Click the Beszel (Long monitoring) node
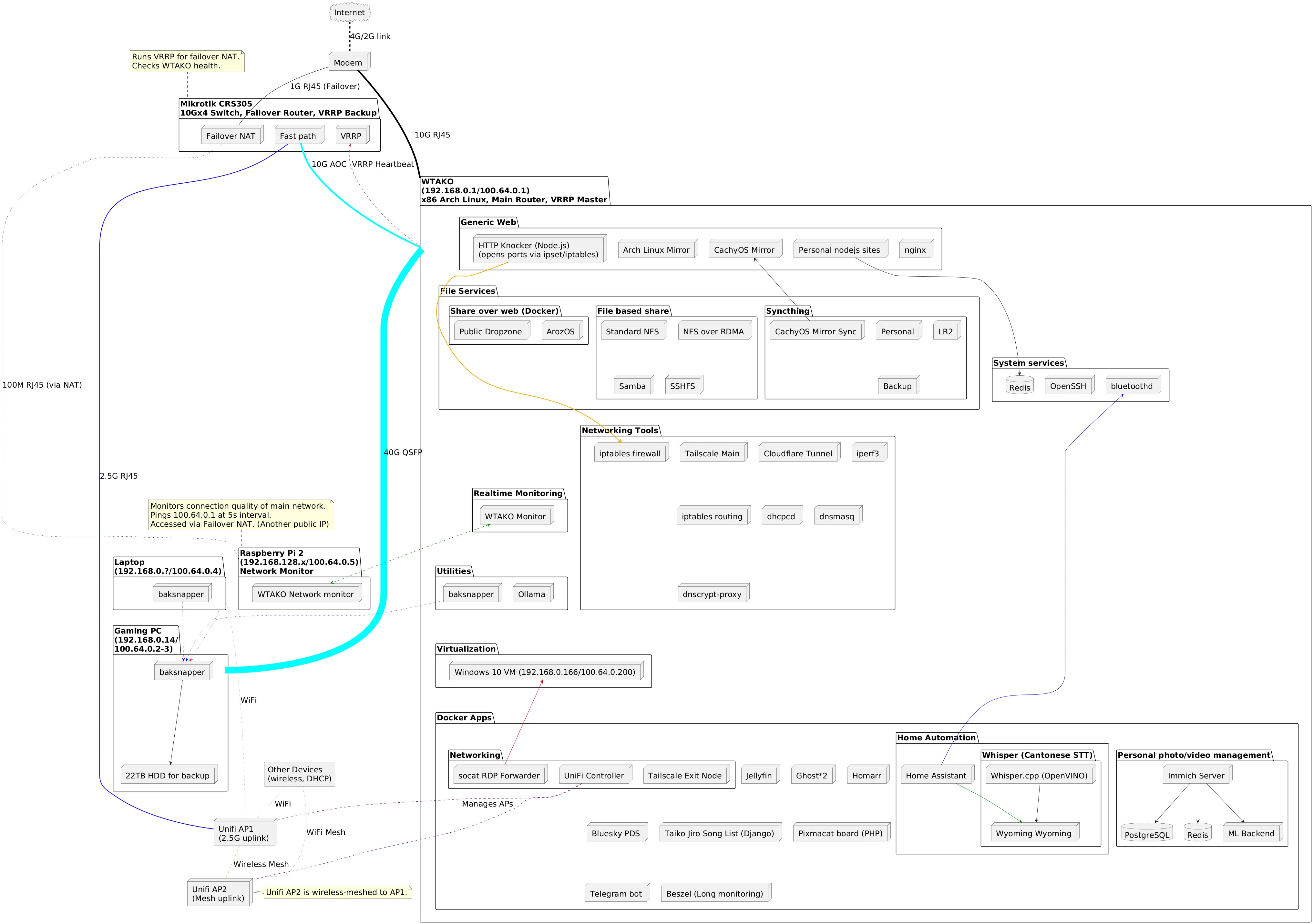 click(x=716, y=893)
